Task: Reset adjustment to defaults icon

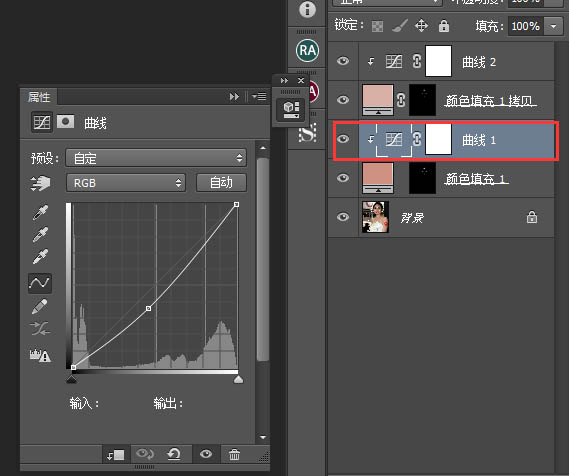Action: pyautogui.click(x=174, y=454)
